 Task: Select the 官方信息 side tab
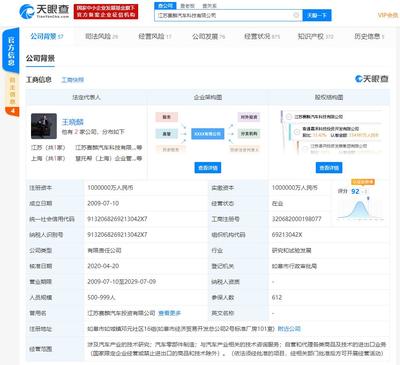click(11, 51)
